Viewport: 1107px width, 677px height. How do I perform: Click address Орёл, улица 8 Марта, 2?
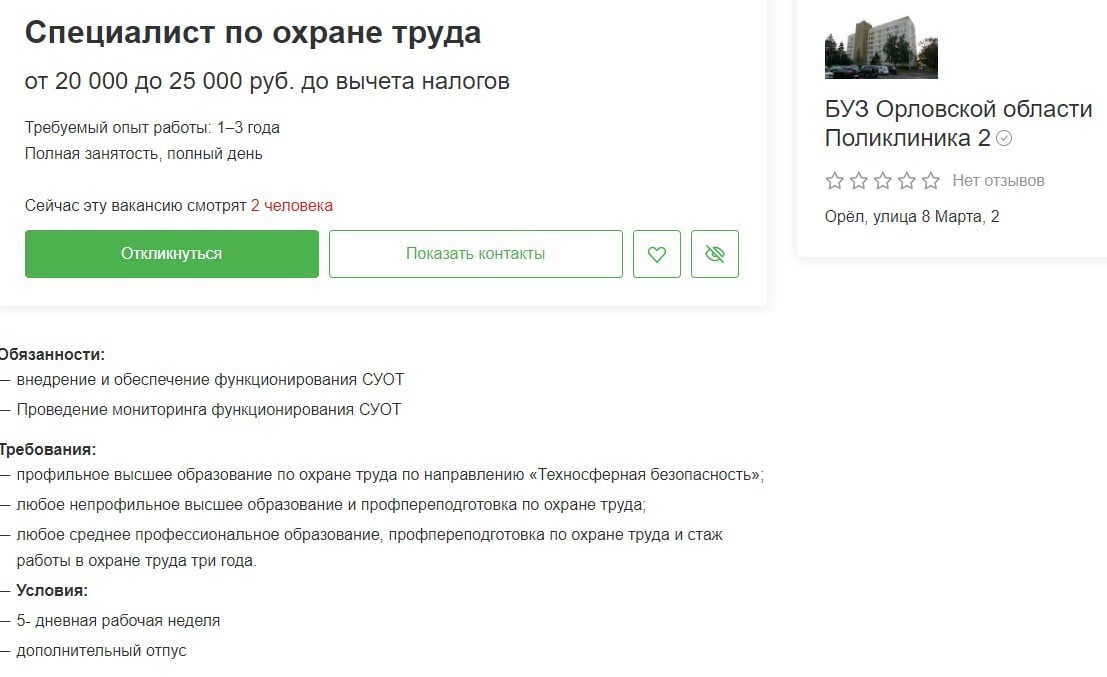912,217
